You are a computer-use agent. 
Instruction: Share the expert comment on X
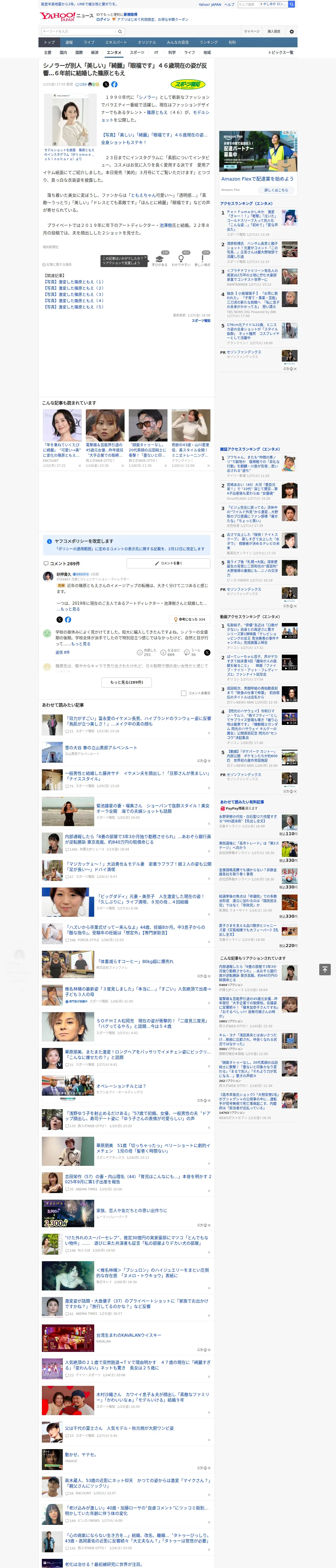[x=60, y=620]
